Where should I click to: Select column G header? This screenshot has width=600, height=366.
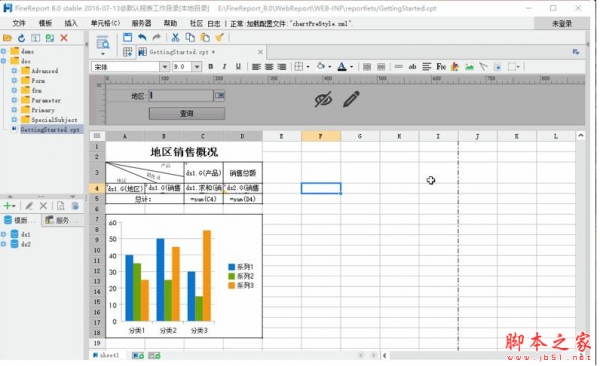[x=360, y=136]
